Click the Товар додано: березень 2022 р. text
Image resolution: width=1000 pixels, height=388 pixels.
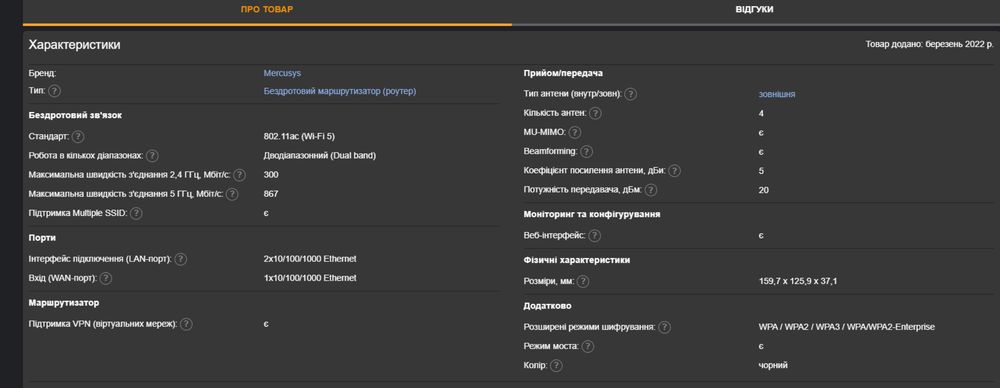point(929,45)
